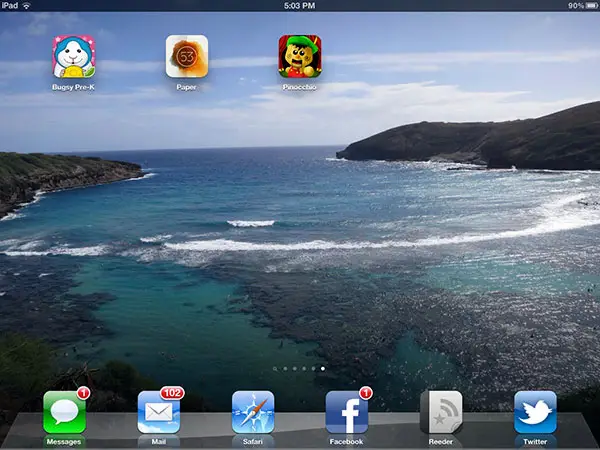
Task: Tap the Wi-Fi signal icon in status bar
Action: click(x=26, y=6)
